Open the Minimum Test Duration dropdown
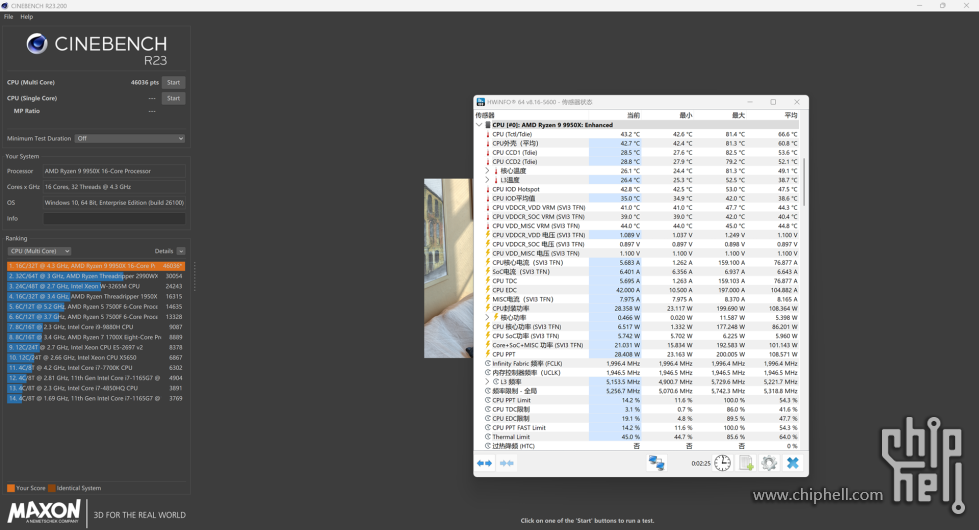 pos(130,139)
